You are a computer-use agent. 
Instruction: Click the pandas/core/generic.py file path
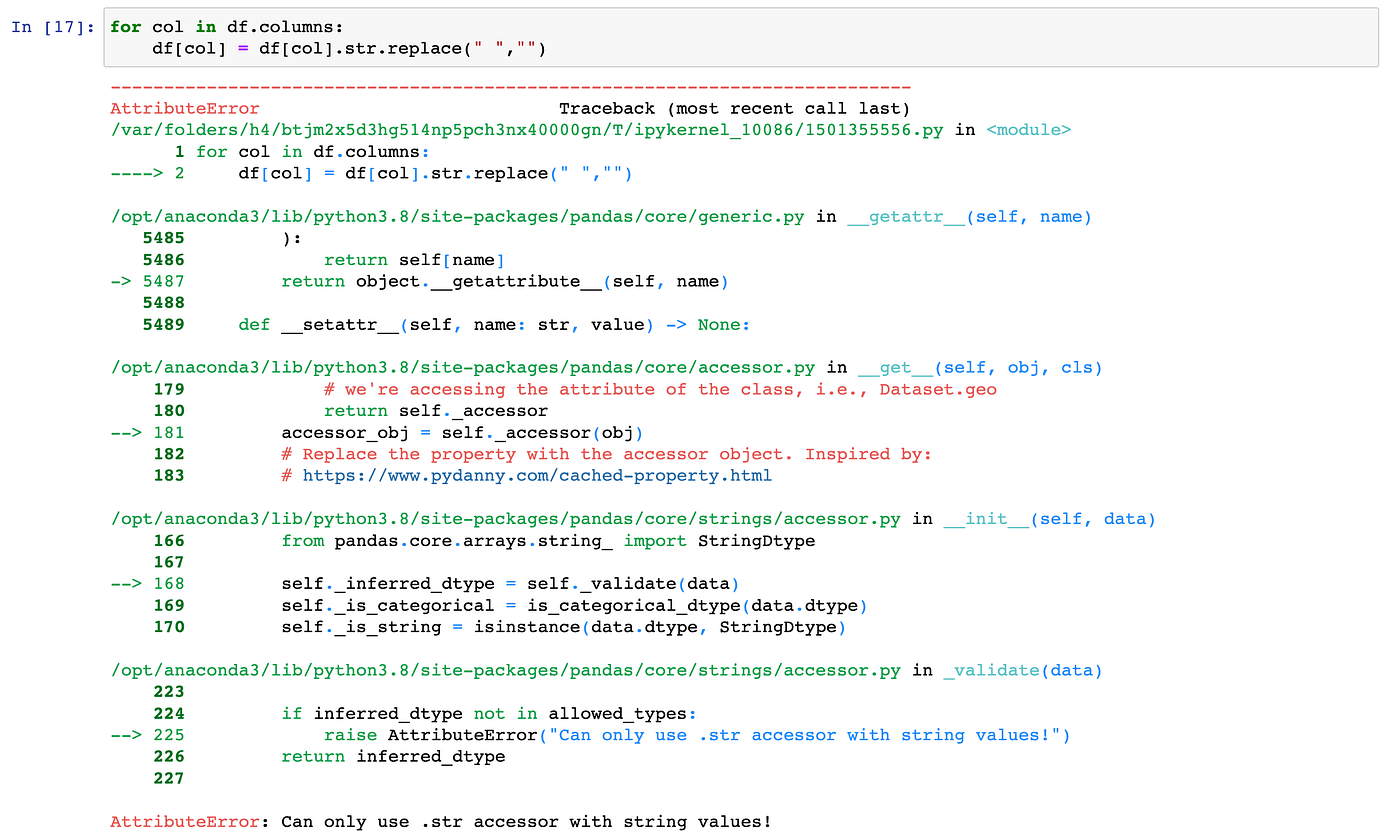(x=457, y=217)
